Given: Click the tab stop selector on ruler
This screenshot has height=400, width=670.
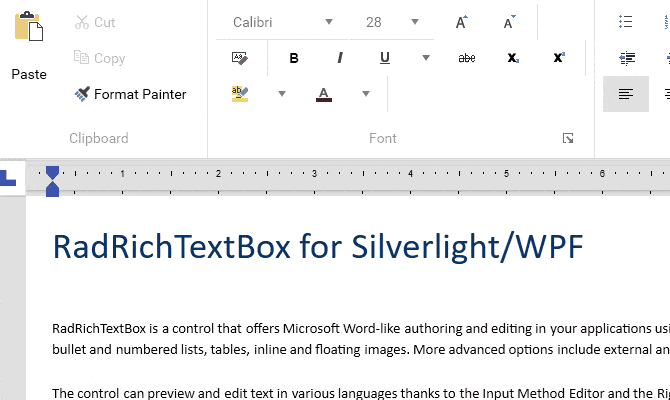Looking at the screenshot, I should point(8,178).
